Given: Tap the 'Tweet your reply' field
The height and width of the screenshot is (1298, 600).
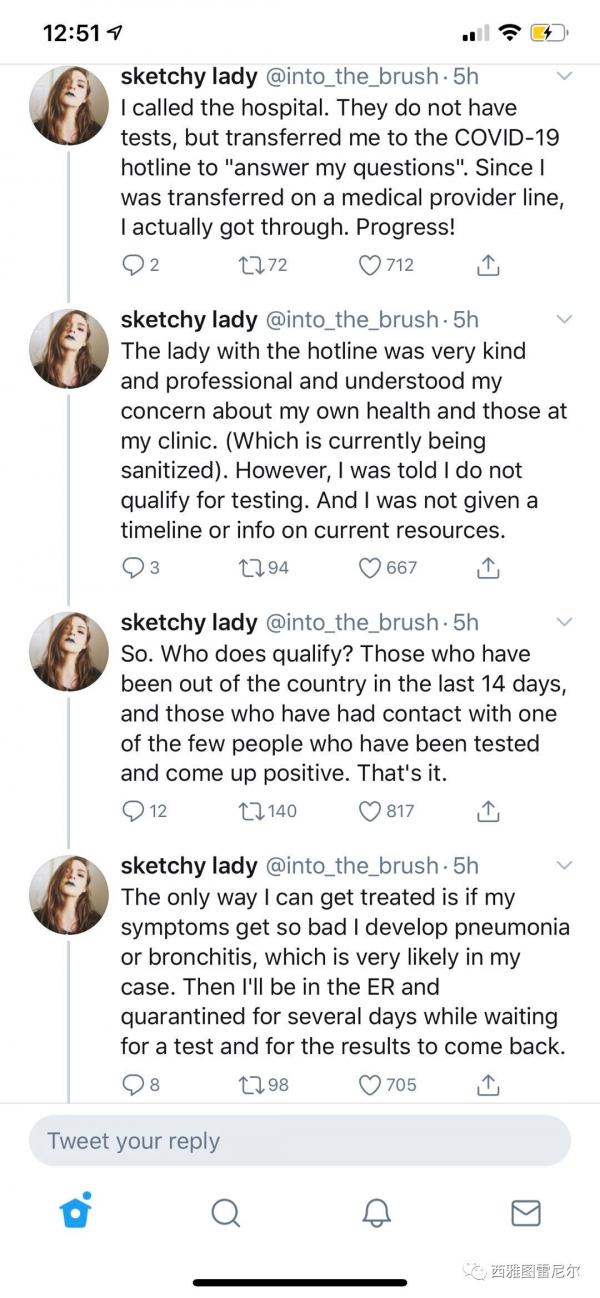Looking at the screenshot, I should point(300,1141).
